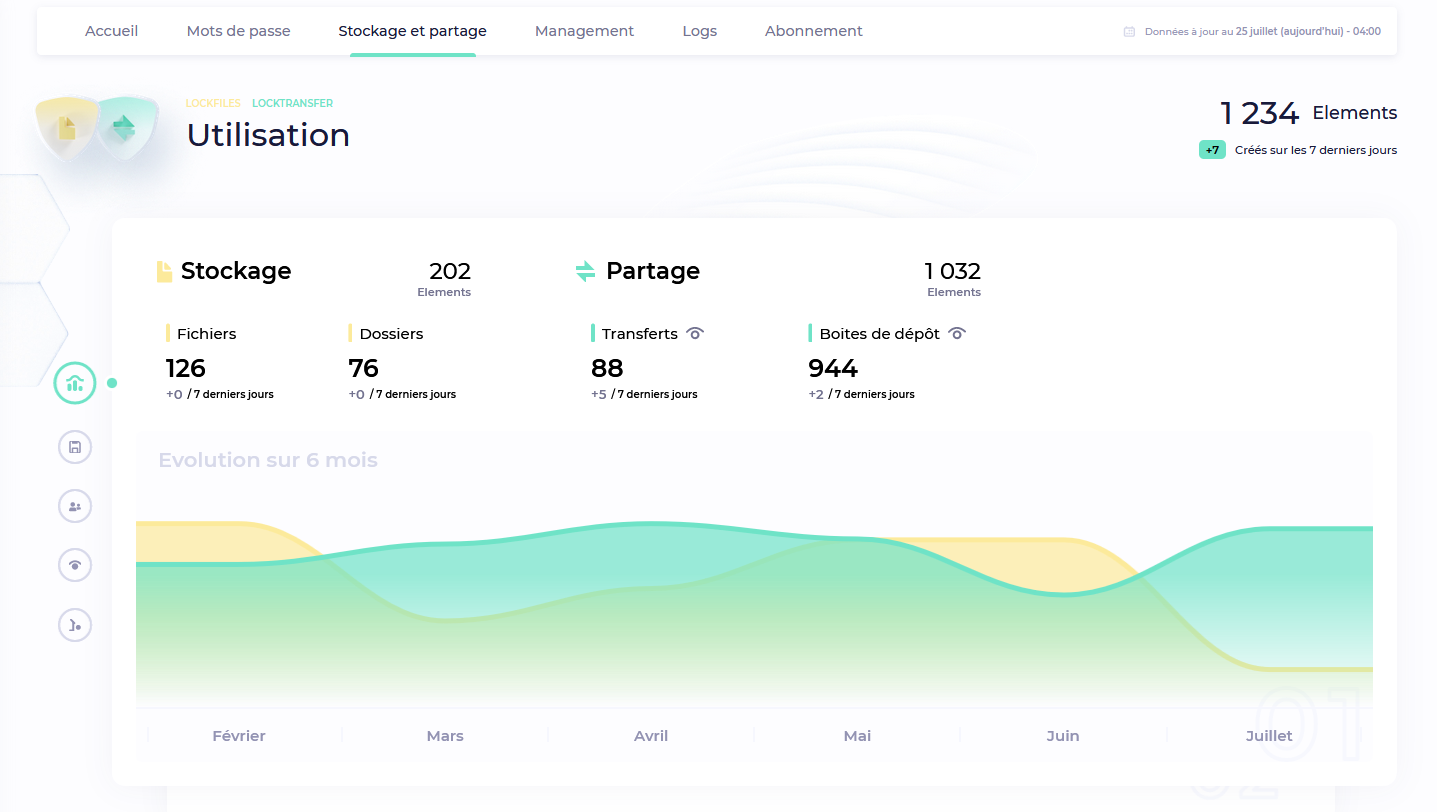The width and height of the screenshot is (1437, 812).
Task: Click the LOCKTRANSFER label above Utilisation
Action: [x=292, y=103]
